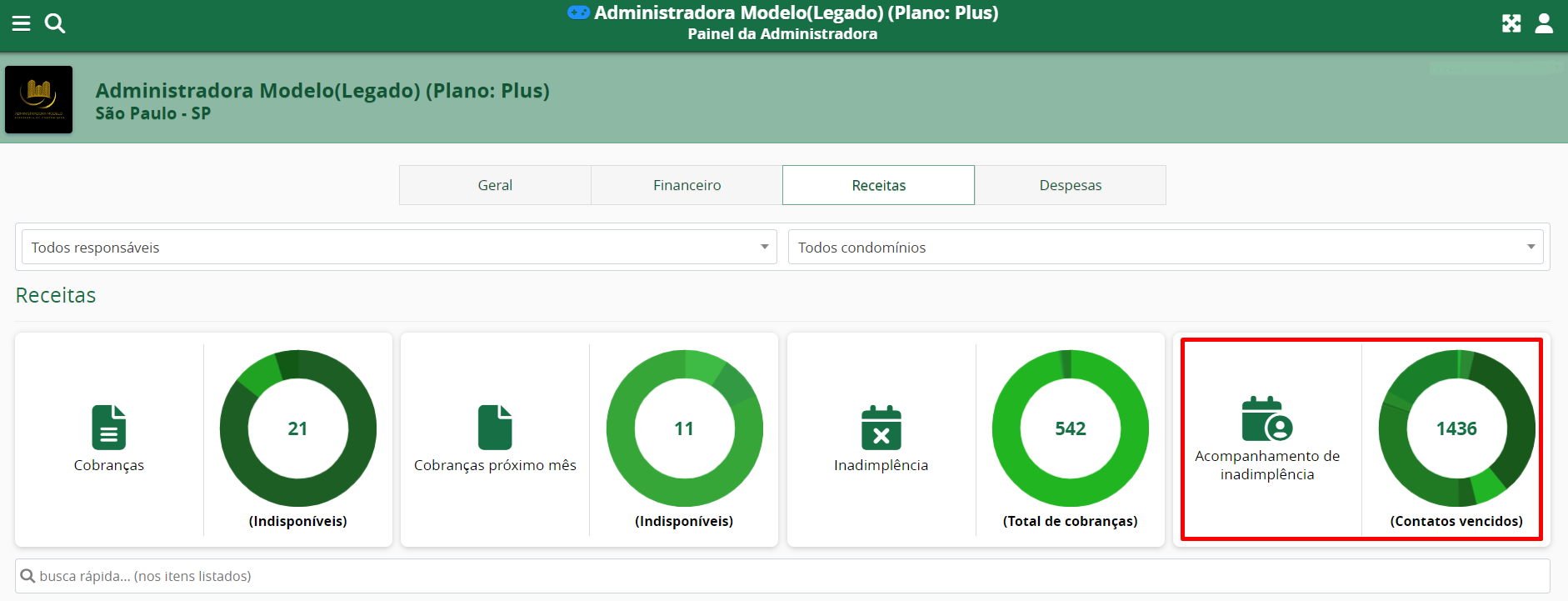Click the Cobranças próximo mês file icon
Image resolution: width=1568 pixels, height=601 pixels.
click(495, 427)
